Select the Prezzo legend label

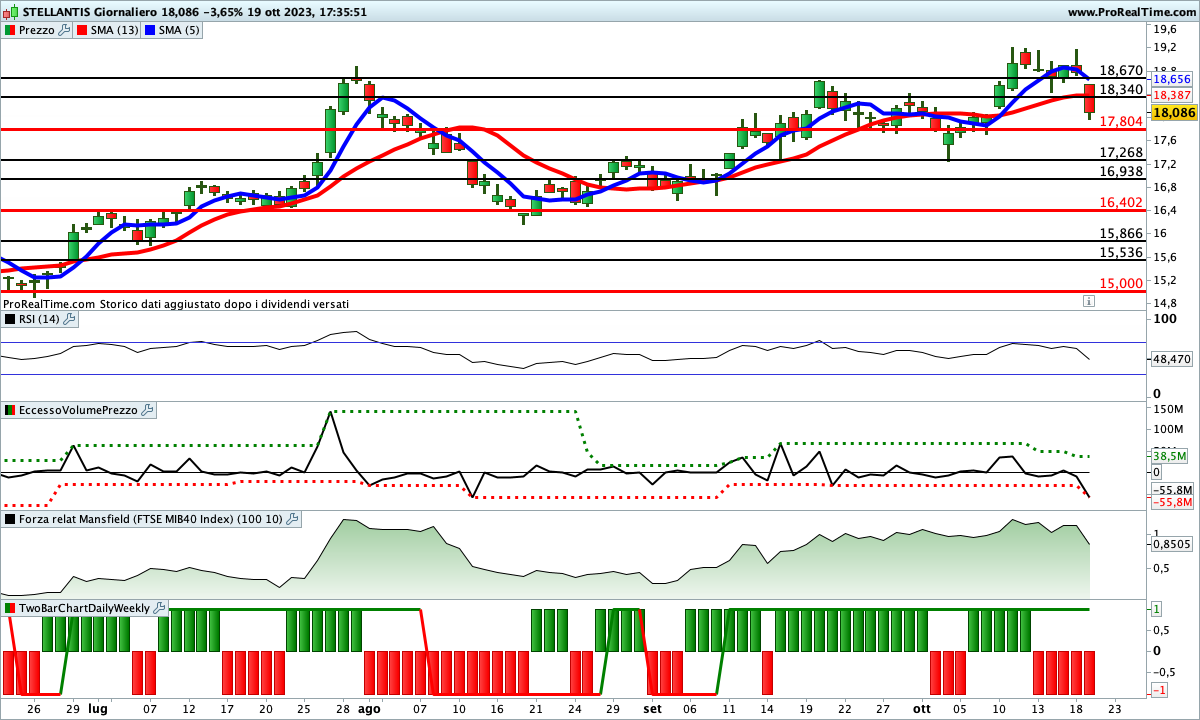pos(38,30)
